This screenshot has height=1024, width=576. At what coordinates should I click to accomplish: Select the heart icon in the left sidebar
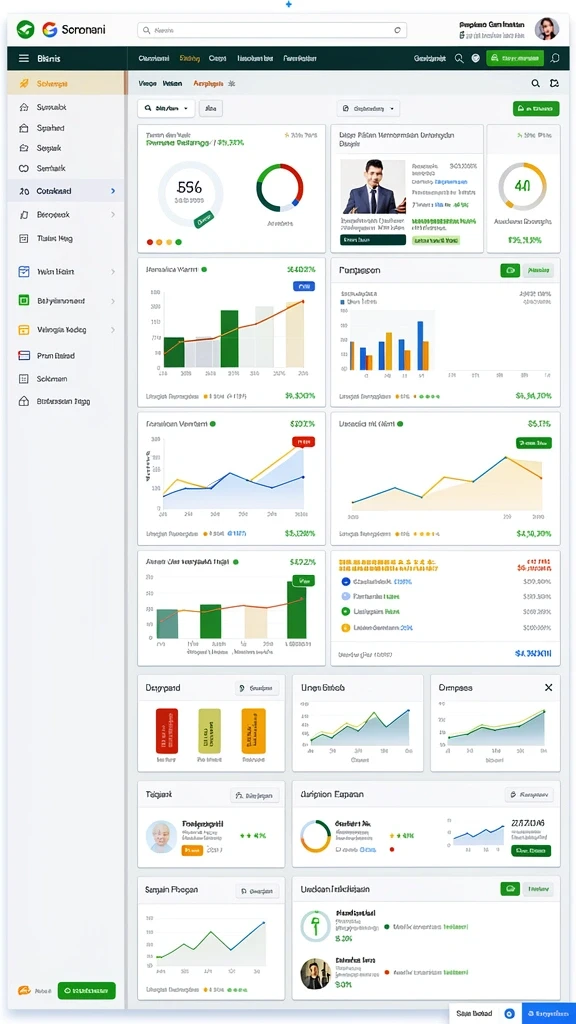[x=24, y=168]
